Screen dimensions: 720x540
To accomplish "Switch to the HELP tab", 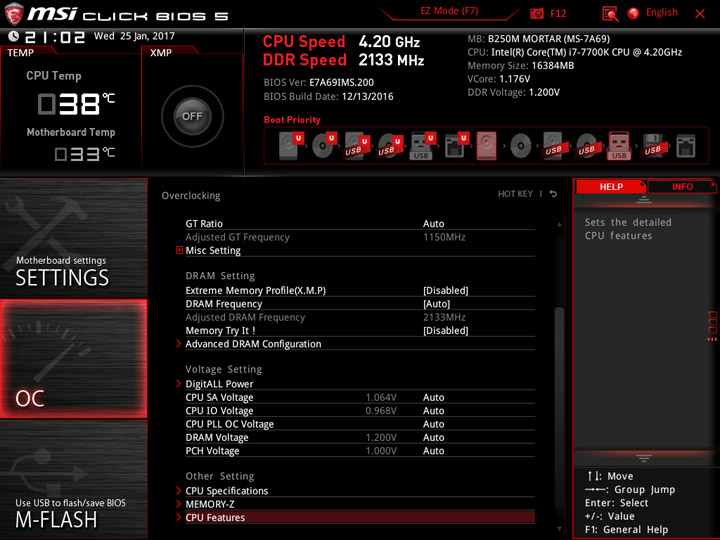I will pyautogui.click(x=611, y=186).
